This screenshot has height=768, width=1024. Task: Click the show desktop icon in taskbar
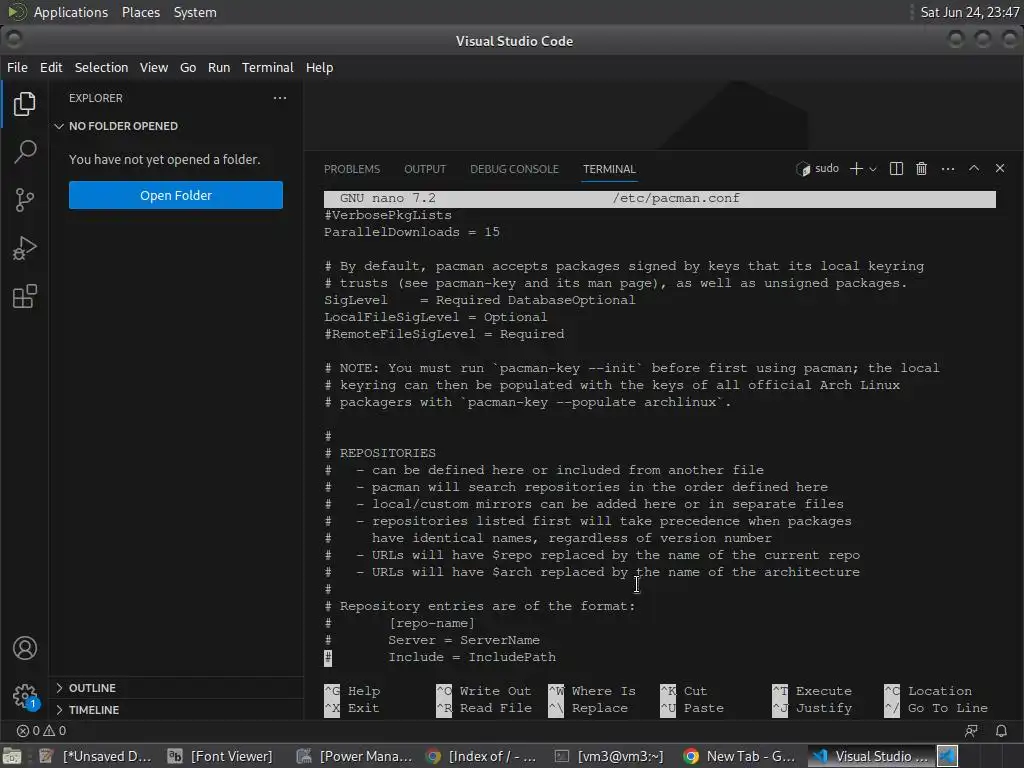click(12, 756)
